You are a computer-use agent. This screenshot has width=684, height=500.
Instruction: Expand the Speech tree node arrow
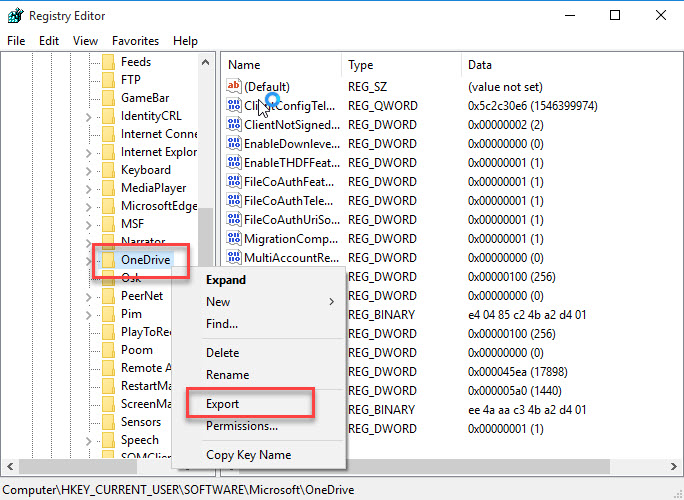coord(89,441)
